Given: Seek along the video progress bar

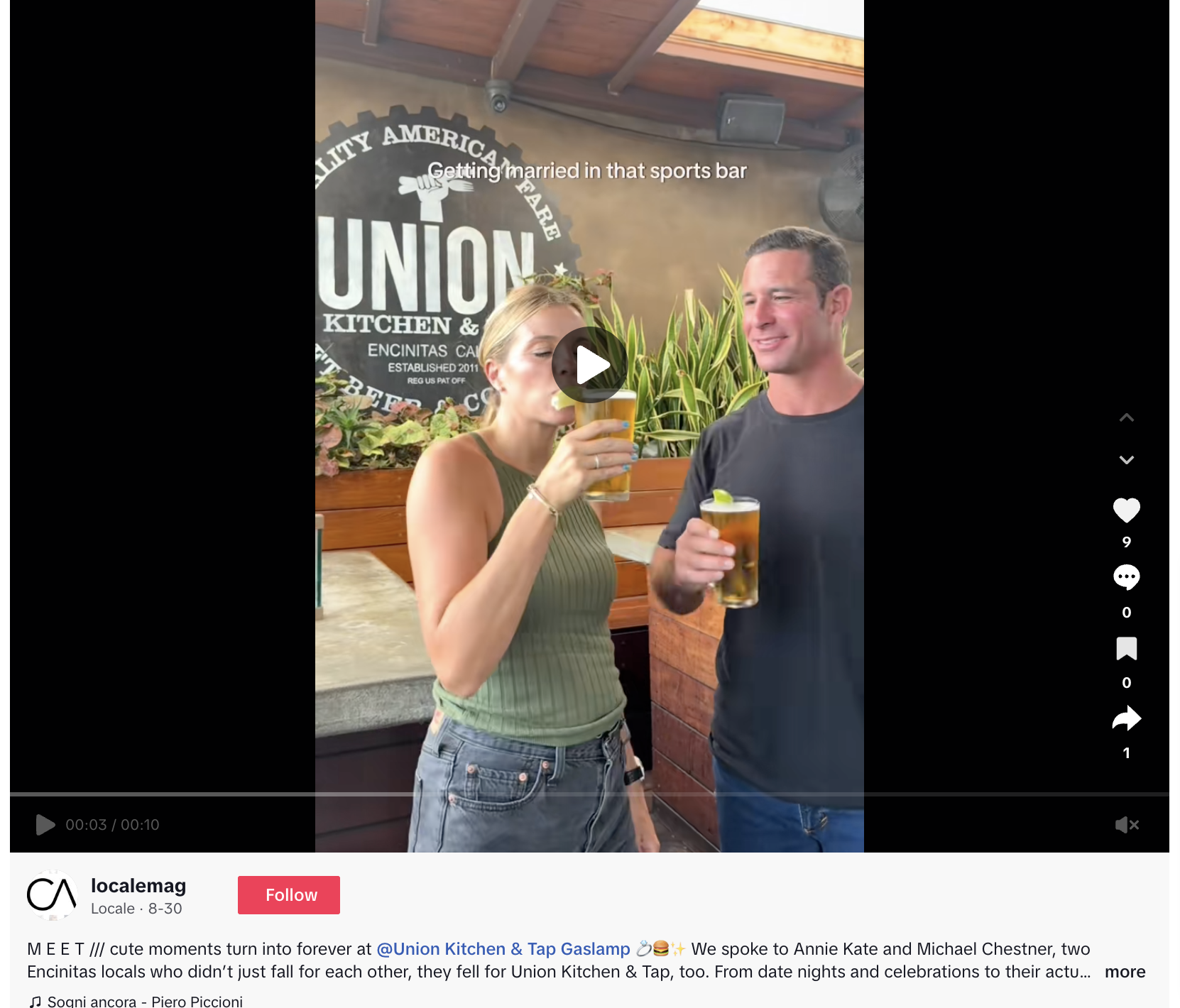Looking at the screenshot, I should 589,794.
